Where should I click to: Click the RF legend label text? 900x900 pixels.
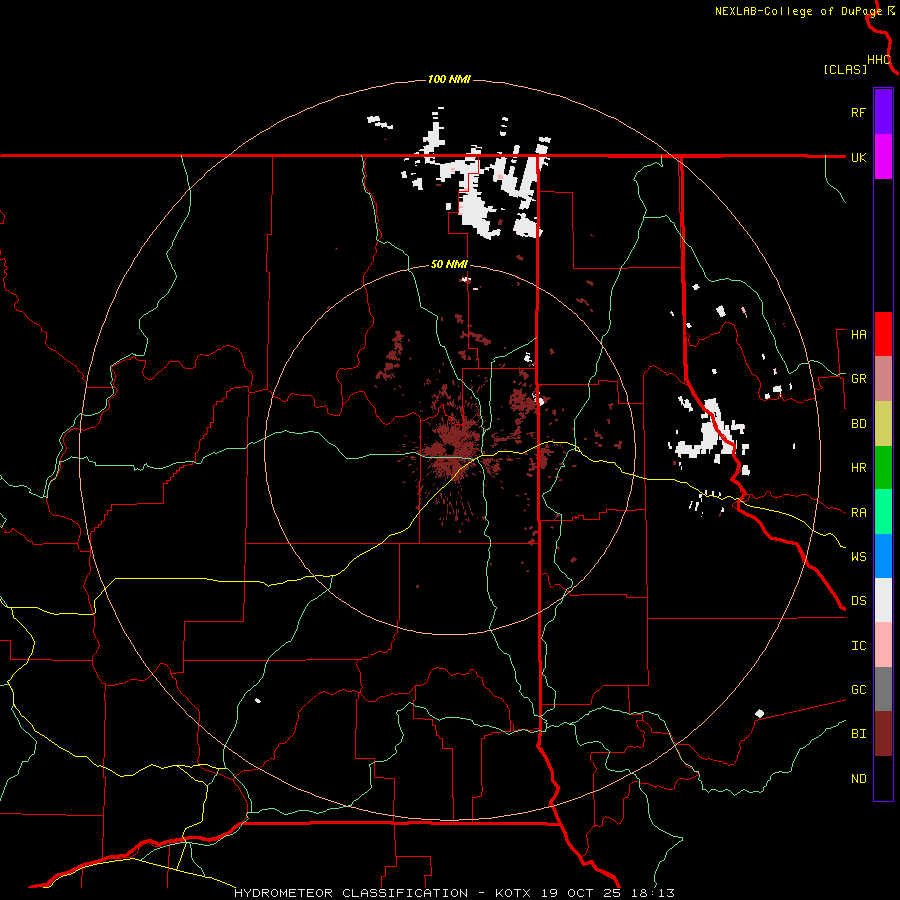coord(858,112)
